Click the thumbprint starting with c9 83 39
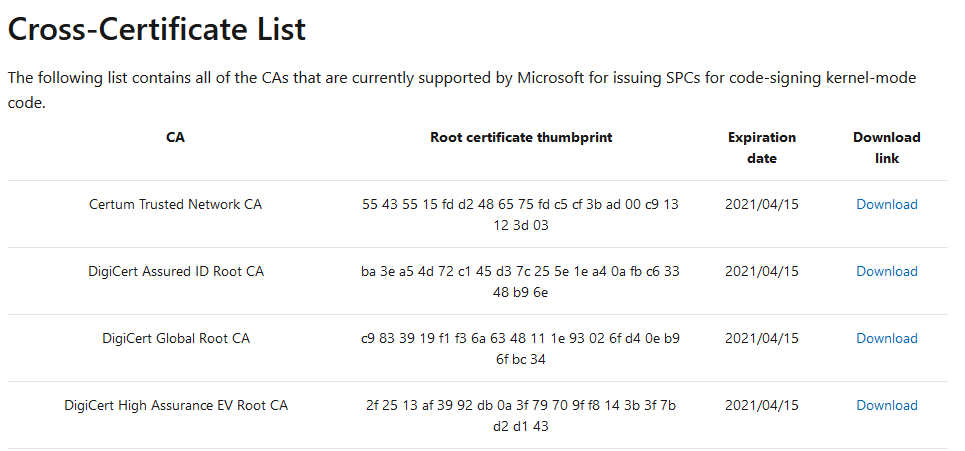 click(521, 349)
